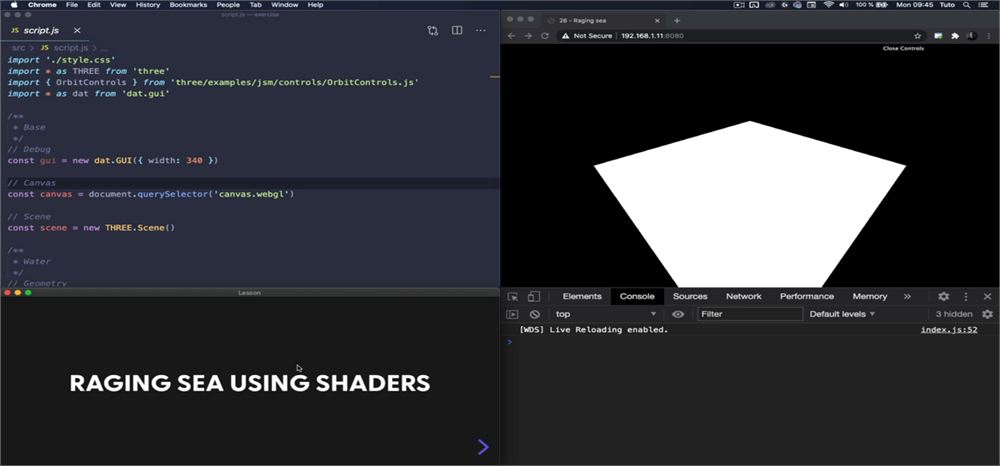Viewport: 1000px width, 466px height.
Task: Open the Default levels dropdown
Action: pos(842,314)
